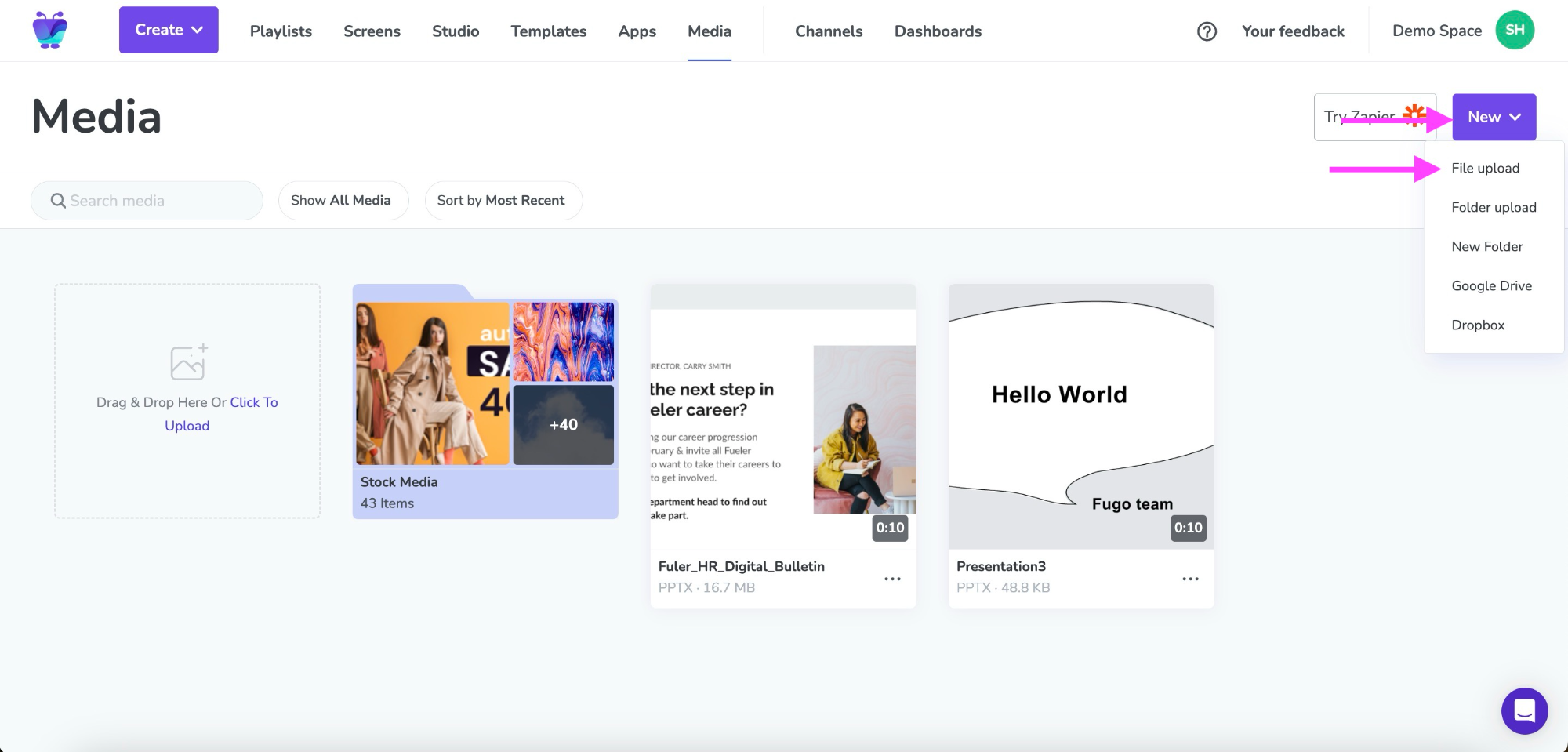
Task: Open the Stock Media folder
Action: tap(485, 401)
